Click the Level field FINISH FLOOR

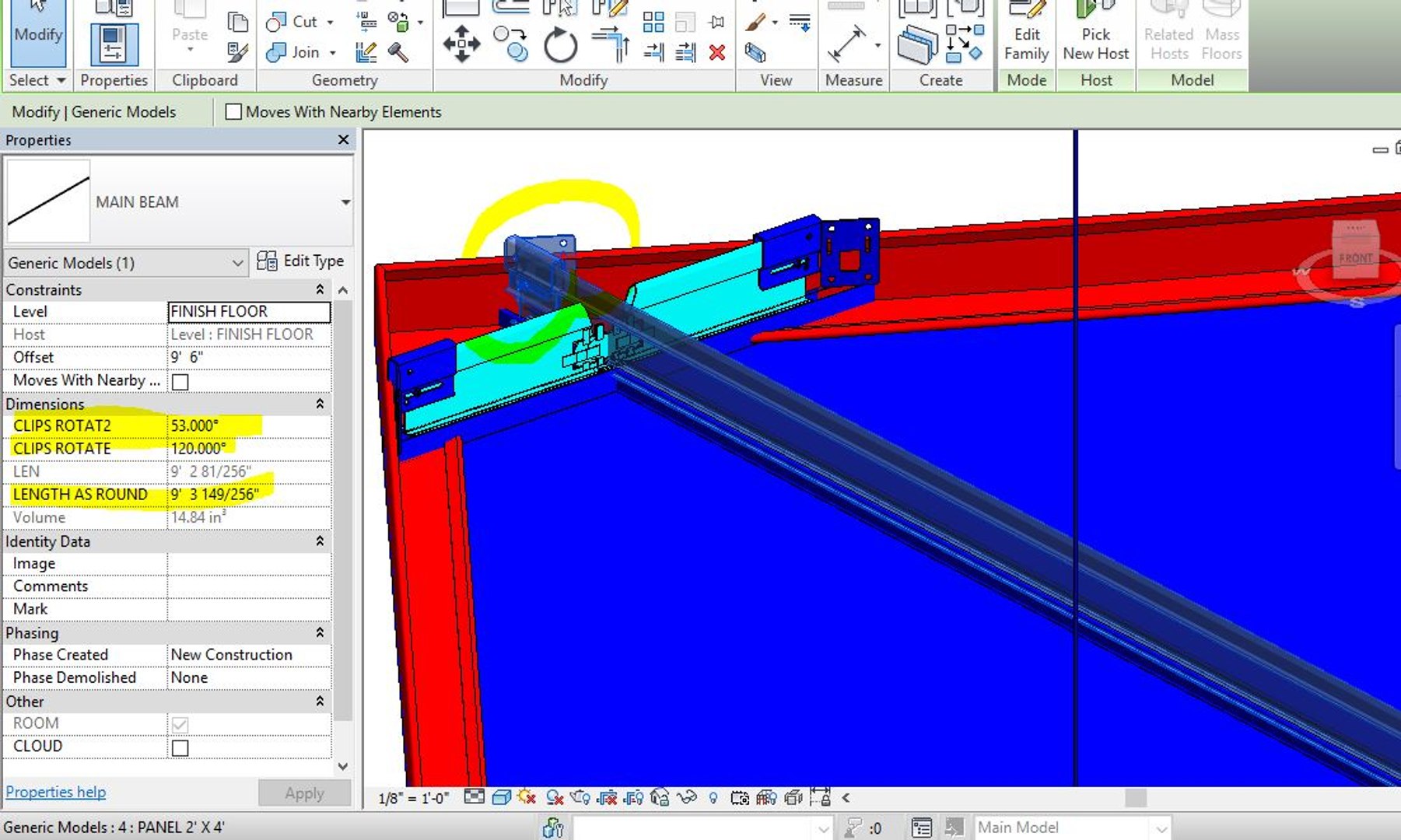(249, 312)
